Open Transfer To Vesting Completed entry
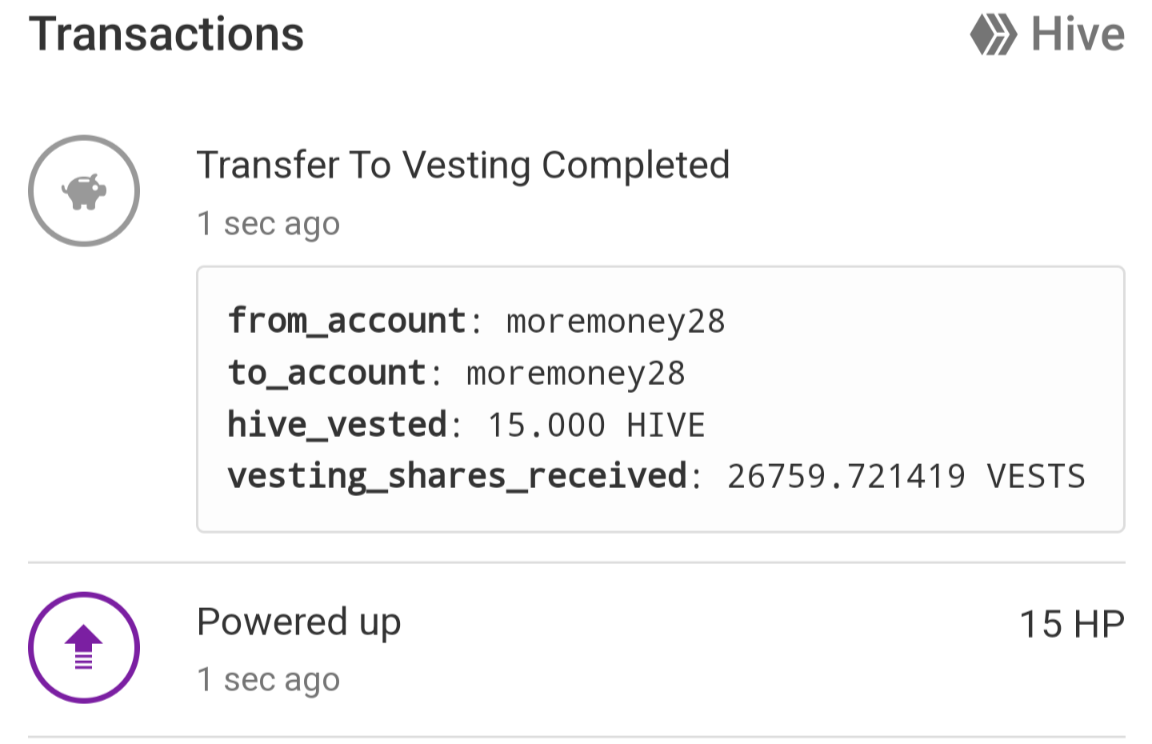 coord(463,165)
